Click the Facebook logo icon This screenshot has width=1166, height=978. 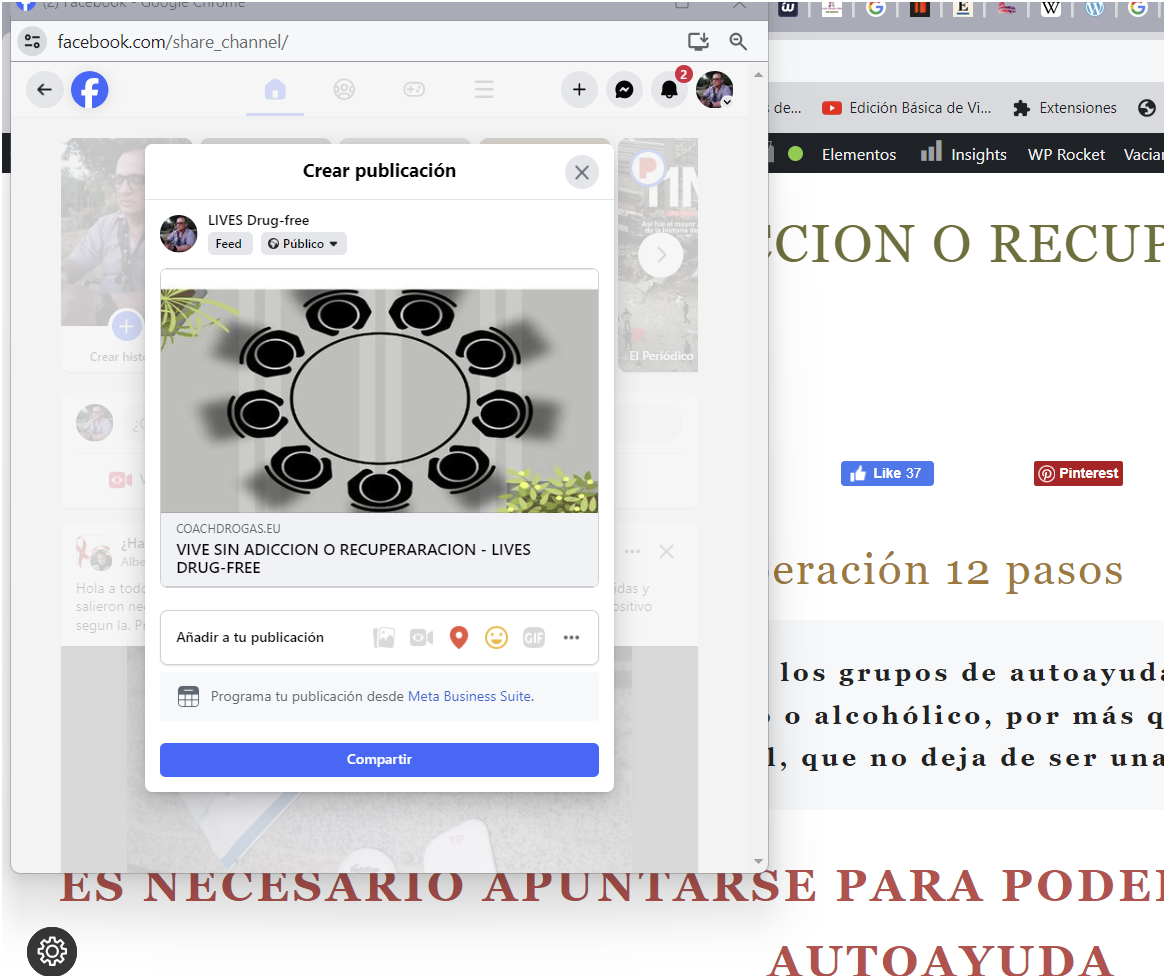click(89, 90)
